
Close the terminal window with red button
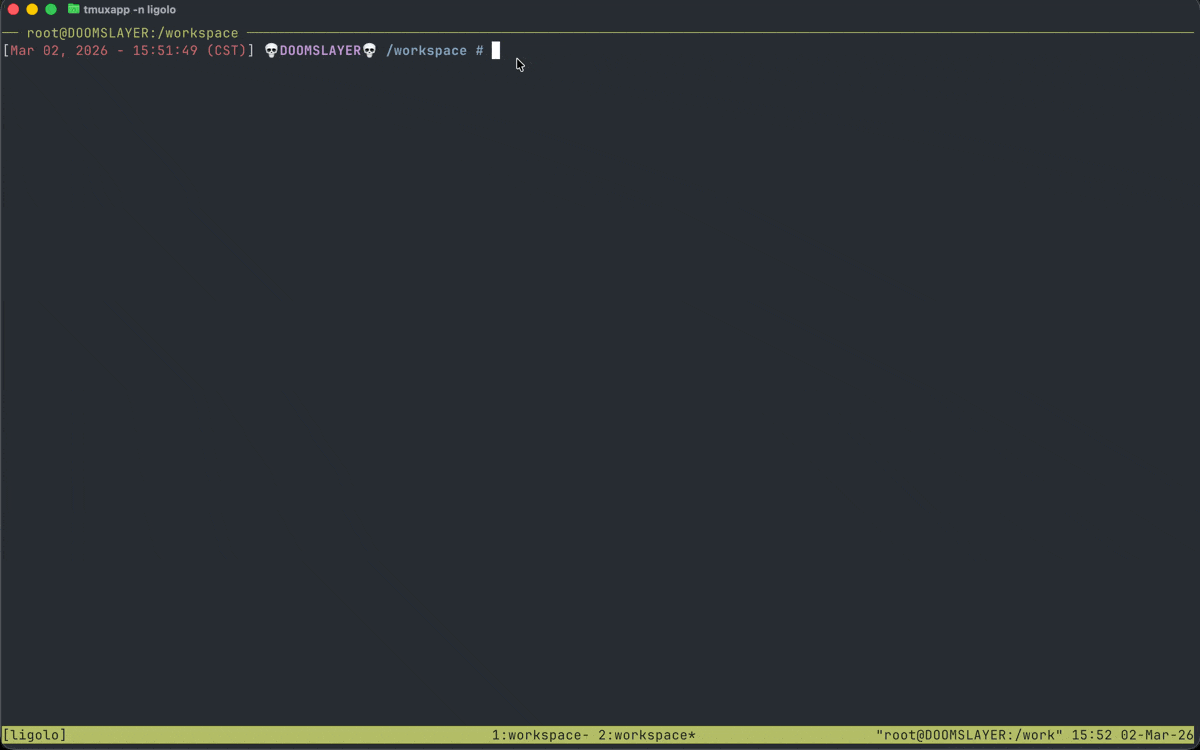point(14,9)
